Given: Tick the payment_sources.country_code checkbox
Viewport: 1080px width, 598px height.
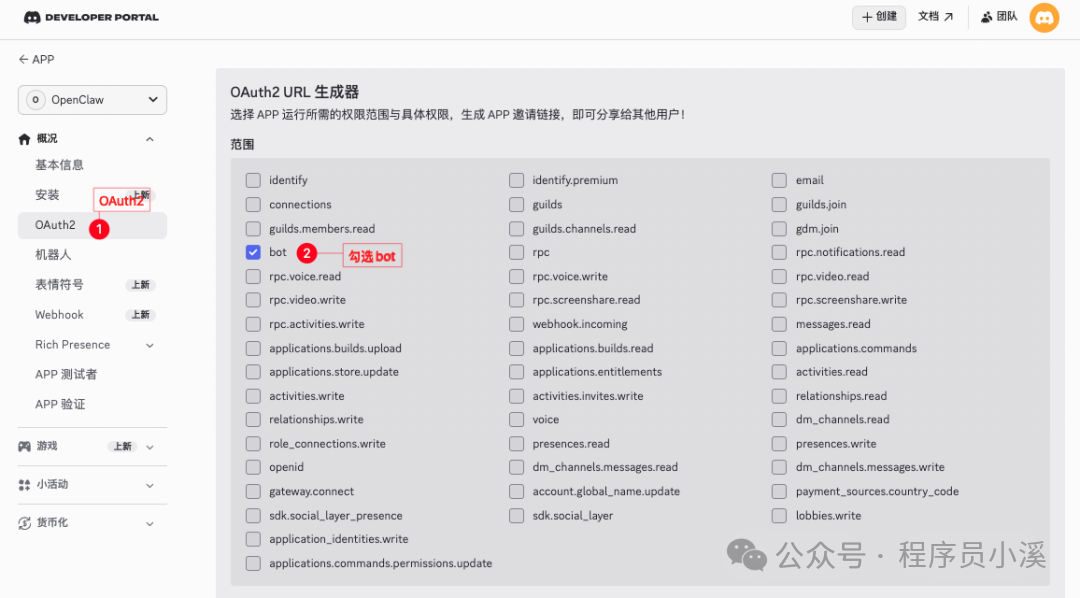Looking at the screenshot, I should (x=779, y=491).
